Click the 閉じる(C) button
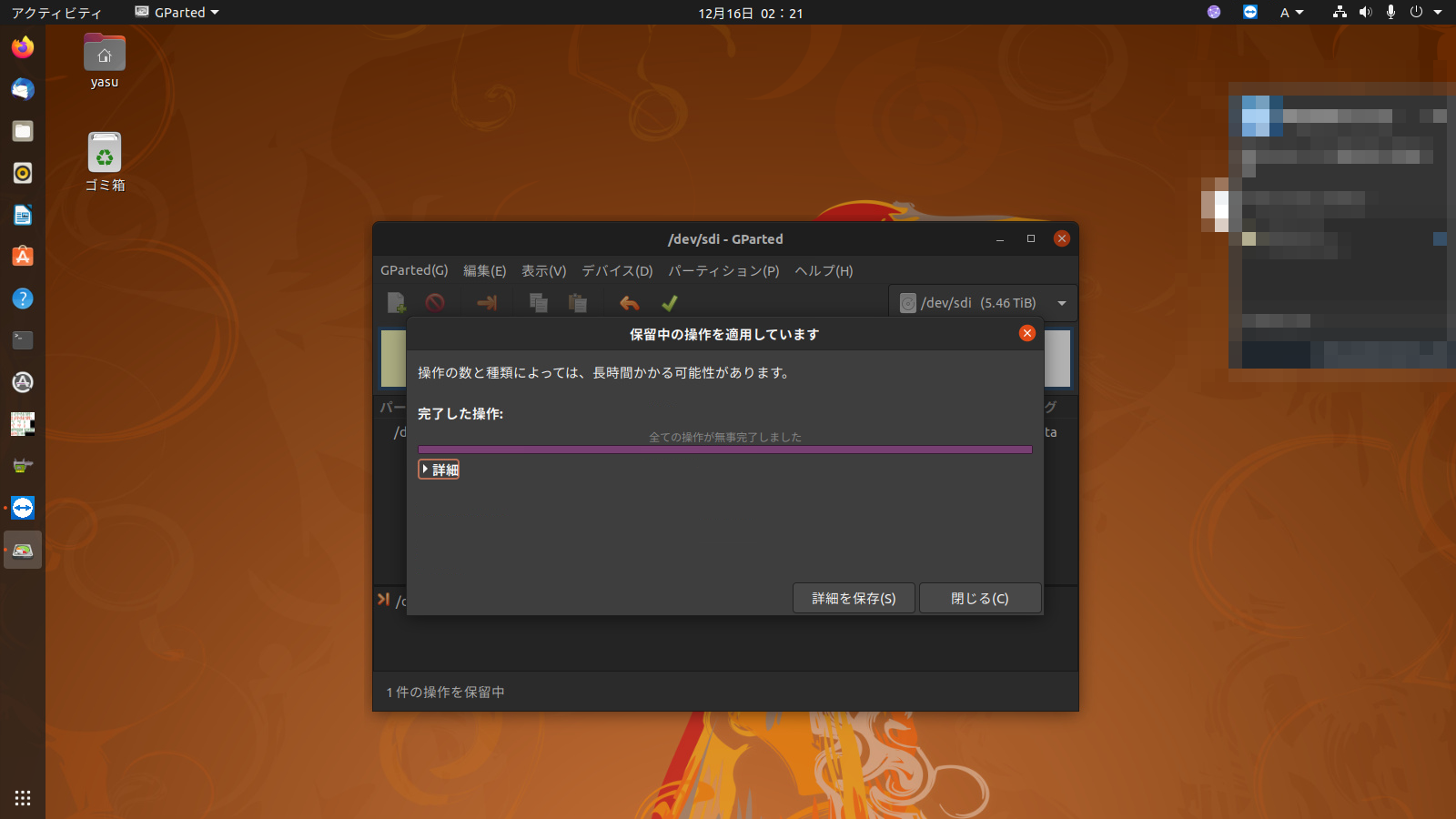The image size is (1456, 819). pos(979,599)
